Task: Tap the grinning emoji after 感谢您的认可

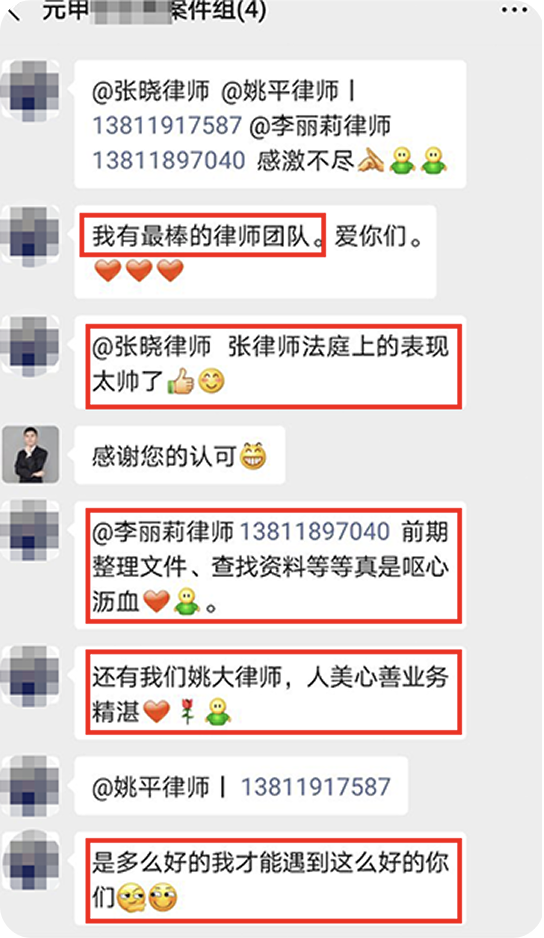Action: 253,457
